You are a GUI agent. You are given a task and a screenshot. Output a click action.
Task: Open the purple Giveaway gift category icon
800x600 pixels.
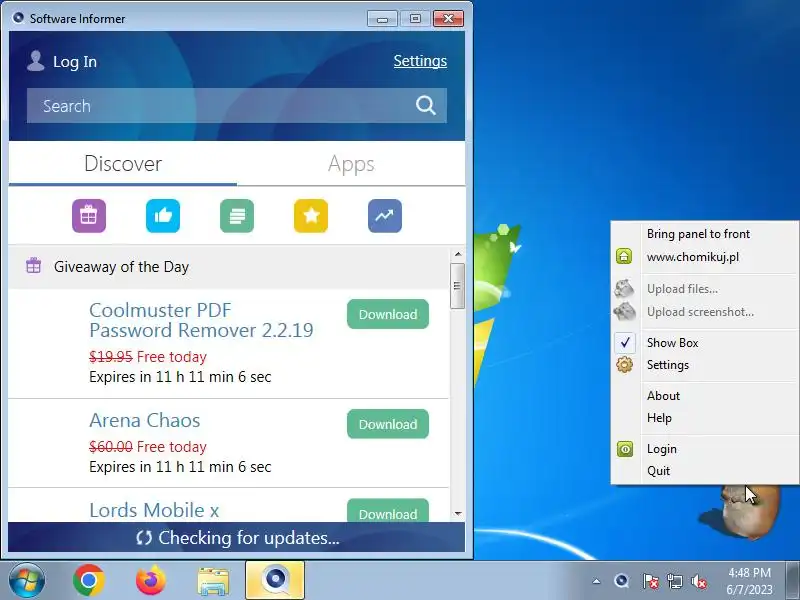[x=89, y=216]
